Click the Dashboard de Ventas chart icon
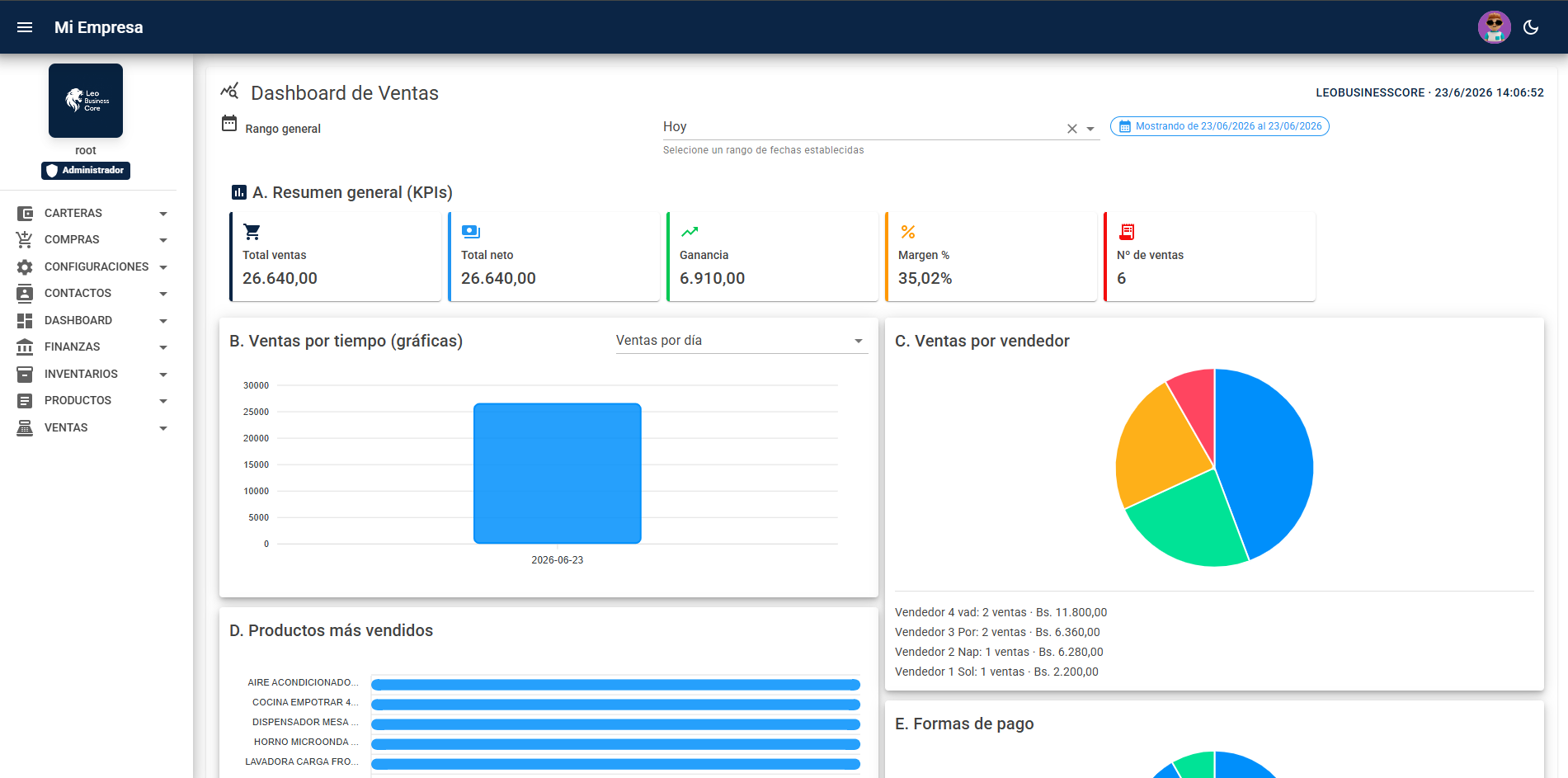This screenshot has height=778, width=1568. [x=229, y=91]
